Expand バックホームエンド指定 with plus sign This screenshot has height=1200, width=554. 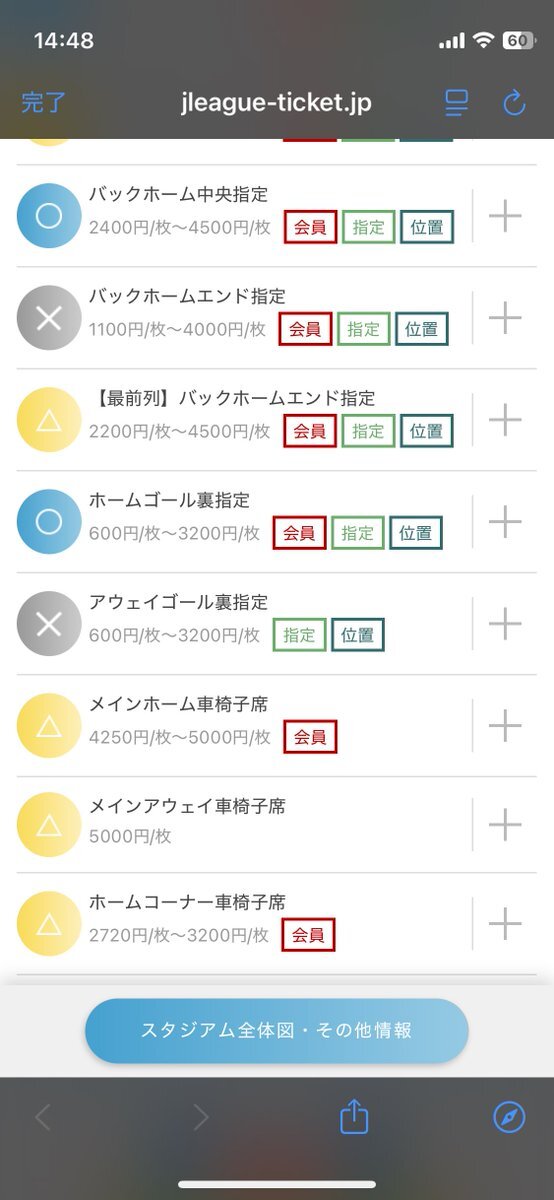(x=505, y=318)
